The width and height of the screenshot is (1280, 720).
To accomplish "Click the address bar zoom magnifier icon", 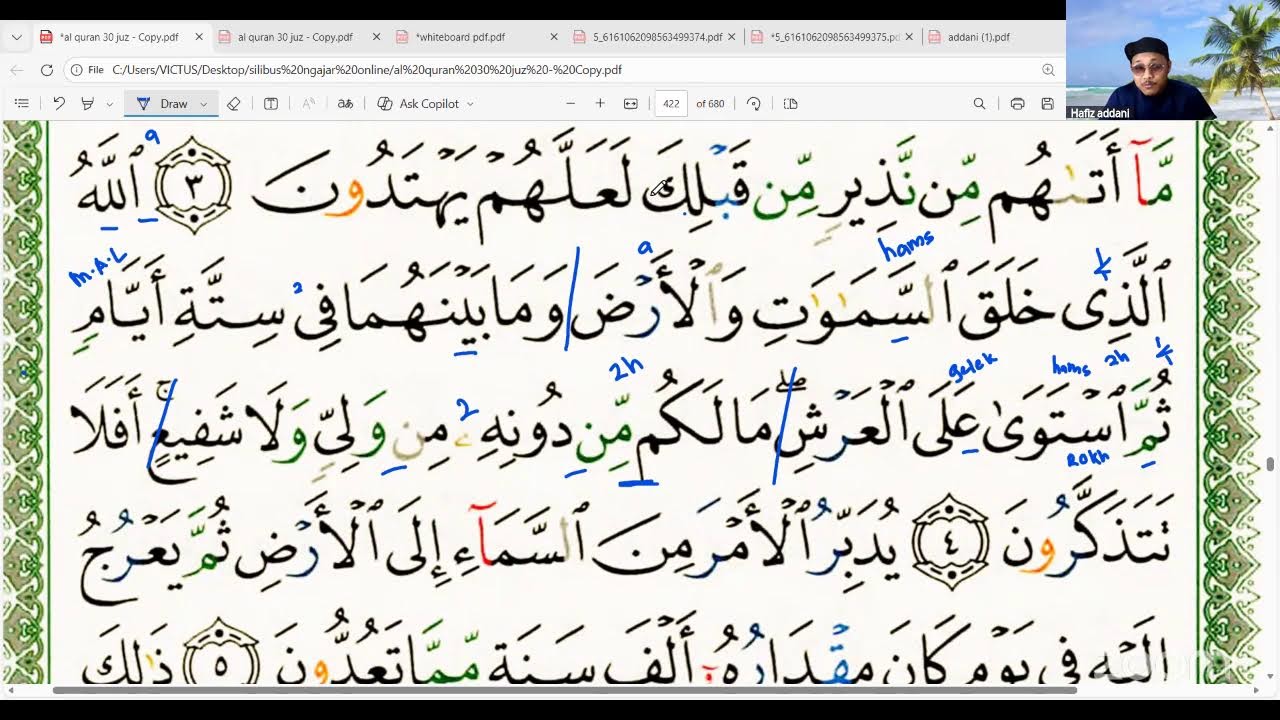I will click(x=1048, y=70).
